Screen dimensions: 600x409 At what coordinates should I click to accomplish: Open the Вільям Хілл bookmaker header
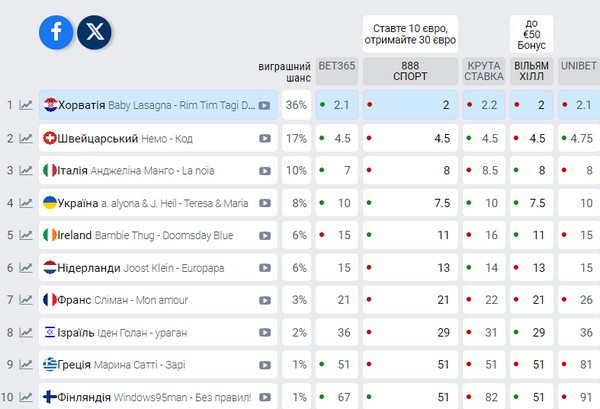click(532, 71)
